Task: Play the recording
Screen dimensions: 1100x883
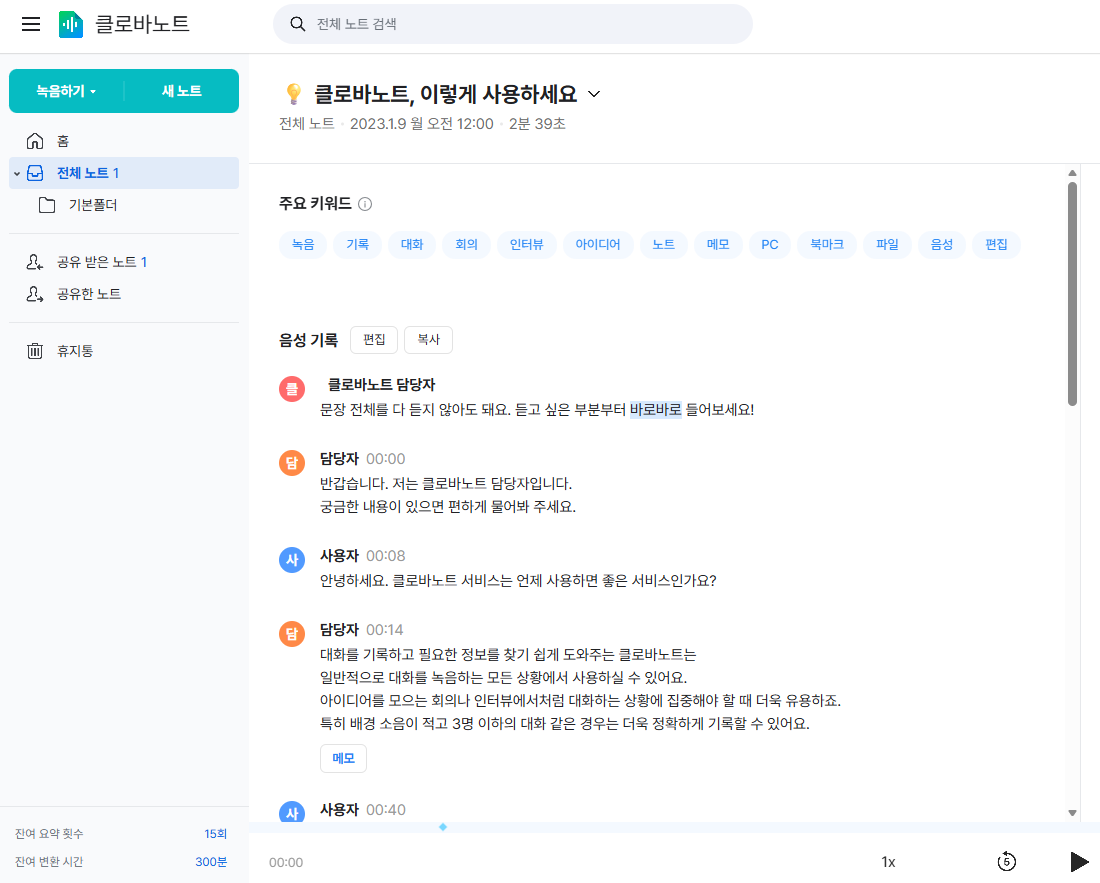Action: (x=1079, y=862)
